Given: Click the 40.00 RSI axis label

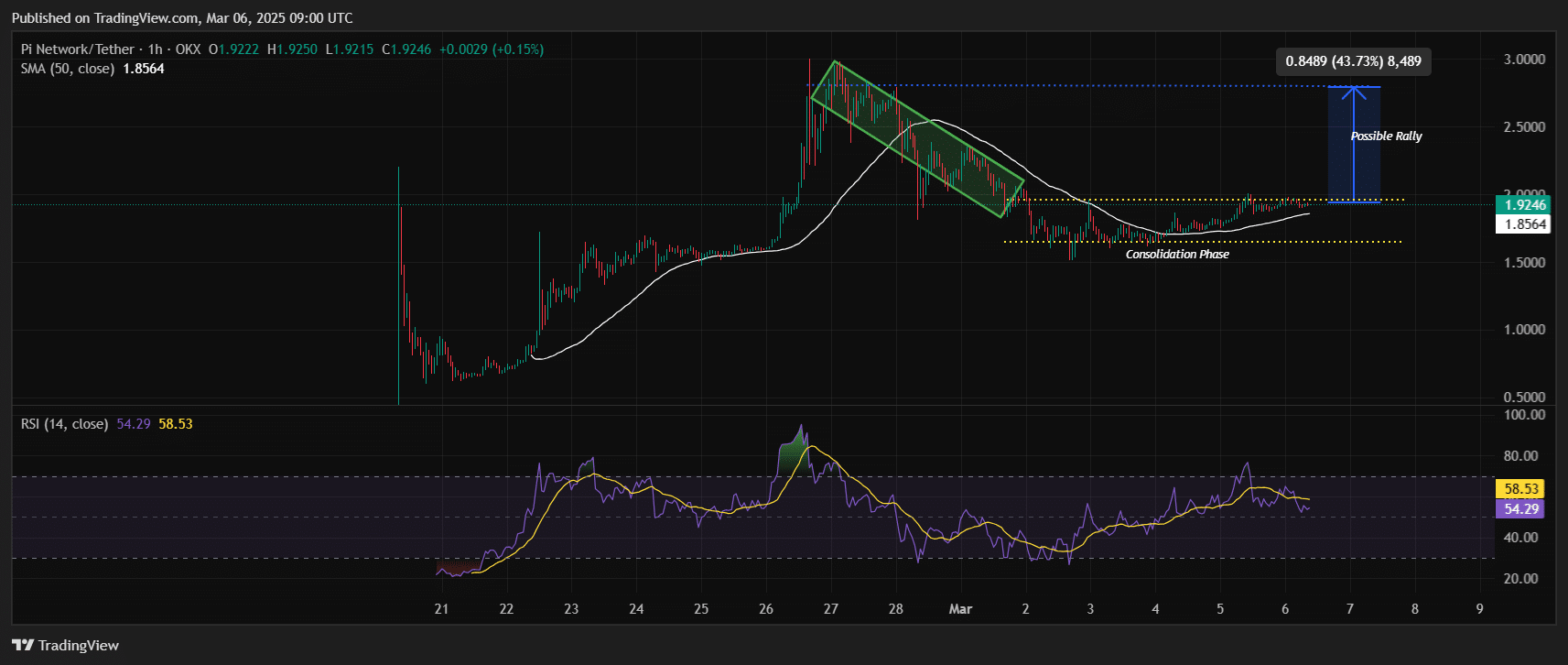Looking at the screenshot, I should pyautogui.click(x=1521, y=538).
